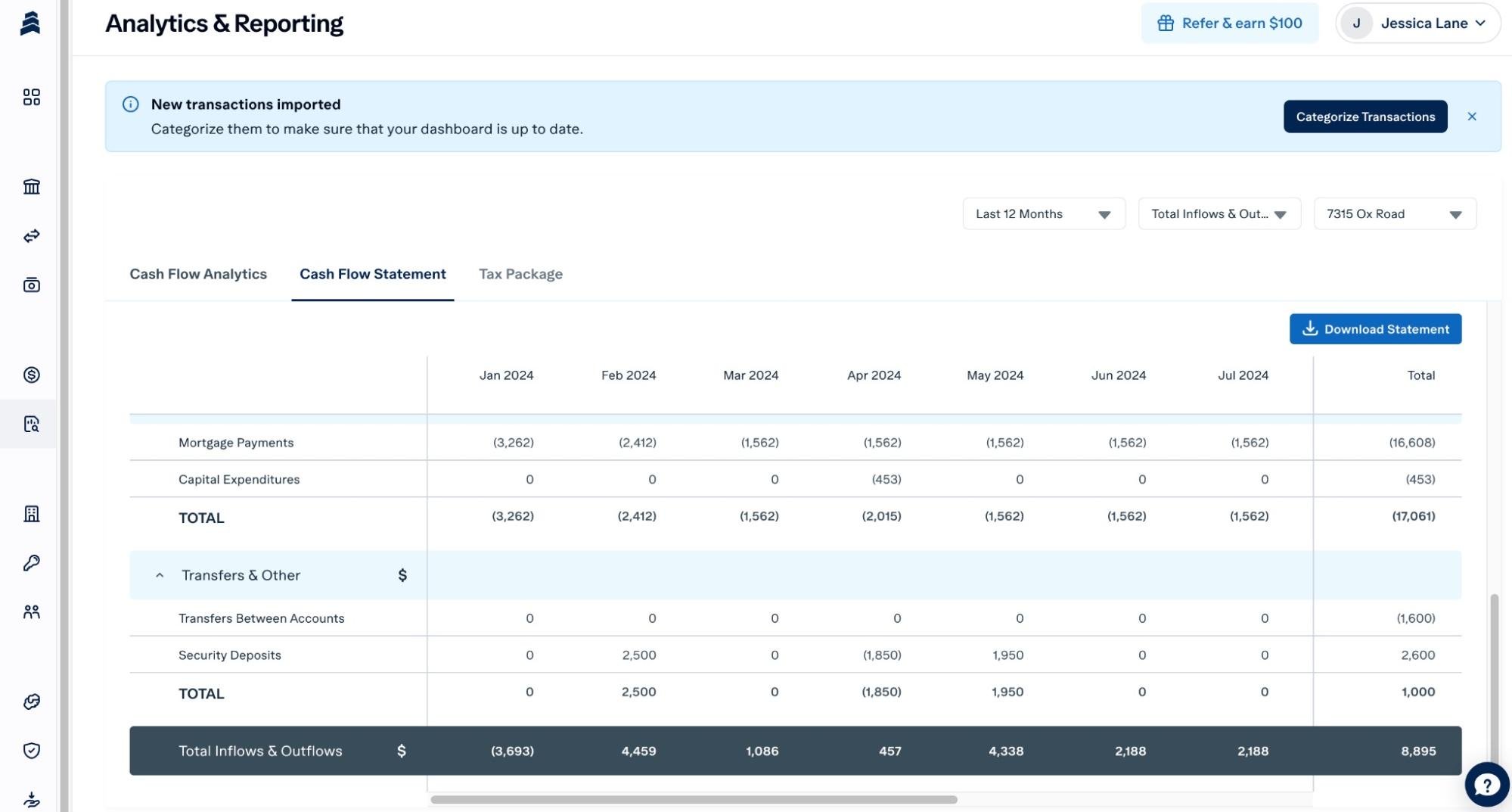
Task: Open the Jessica Lane account menu
Action: (x=1418, y=23)
